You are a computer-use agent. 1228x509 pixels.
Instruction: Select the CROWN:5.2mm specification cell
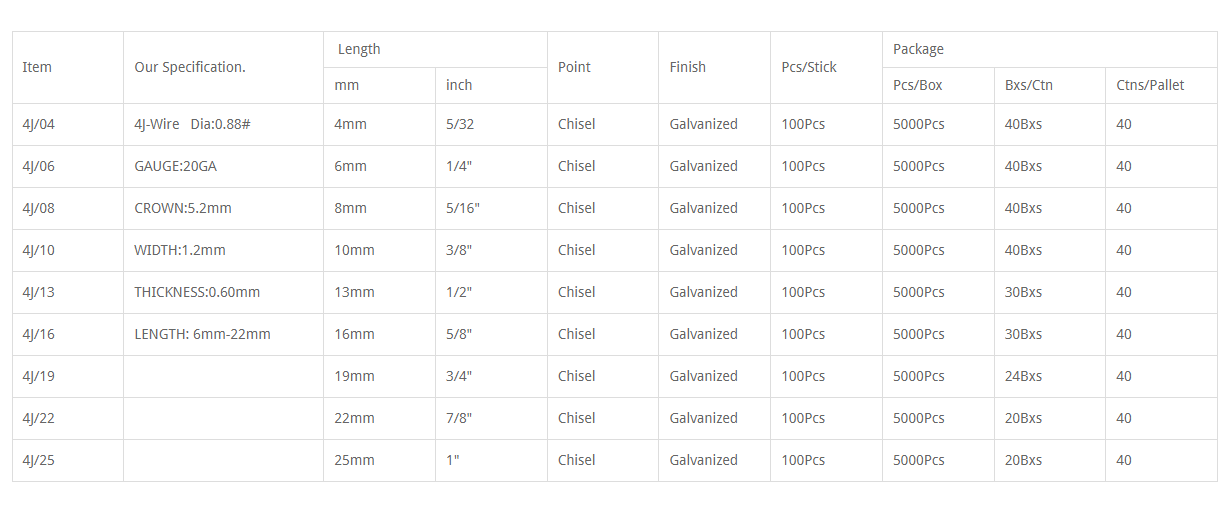[x=223, y=208]
